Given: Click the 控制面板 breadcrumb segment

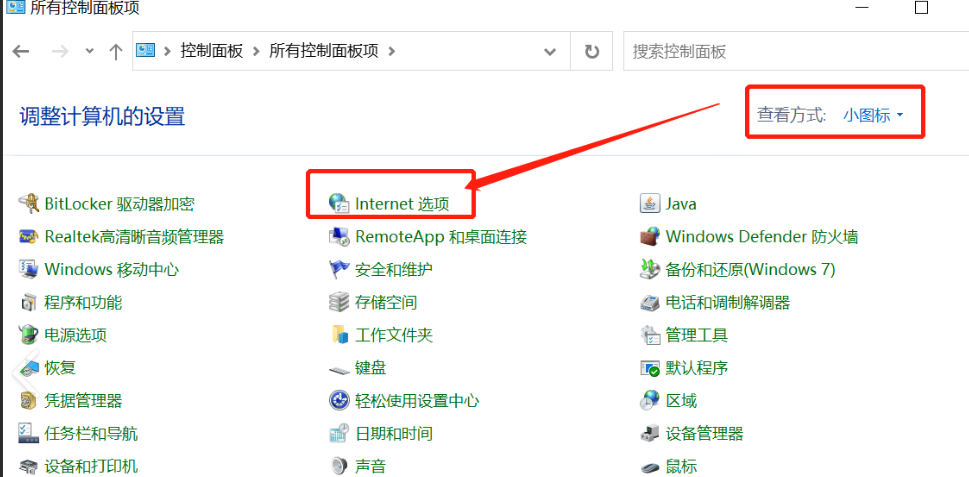Looking at the screenshot, I should (211, 51).
